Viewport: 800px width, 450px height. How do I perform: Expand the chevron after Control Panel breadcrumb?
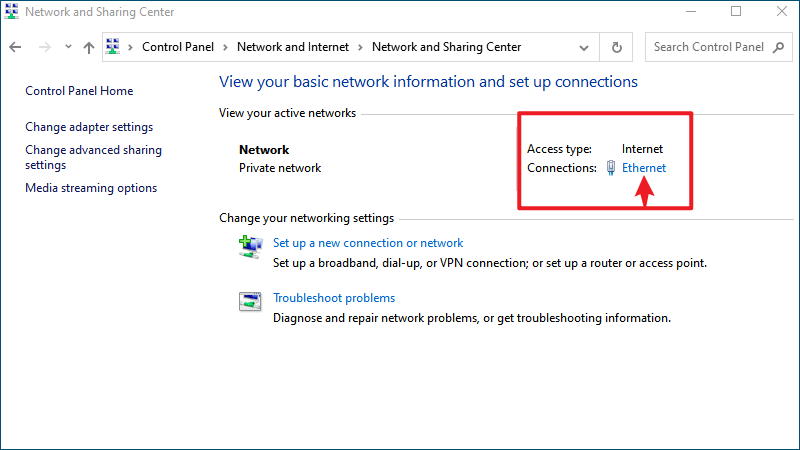(225, 47)
